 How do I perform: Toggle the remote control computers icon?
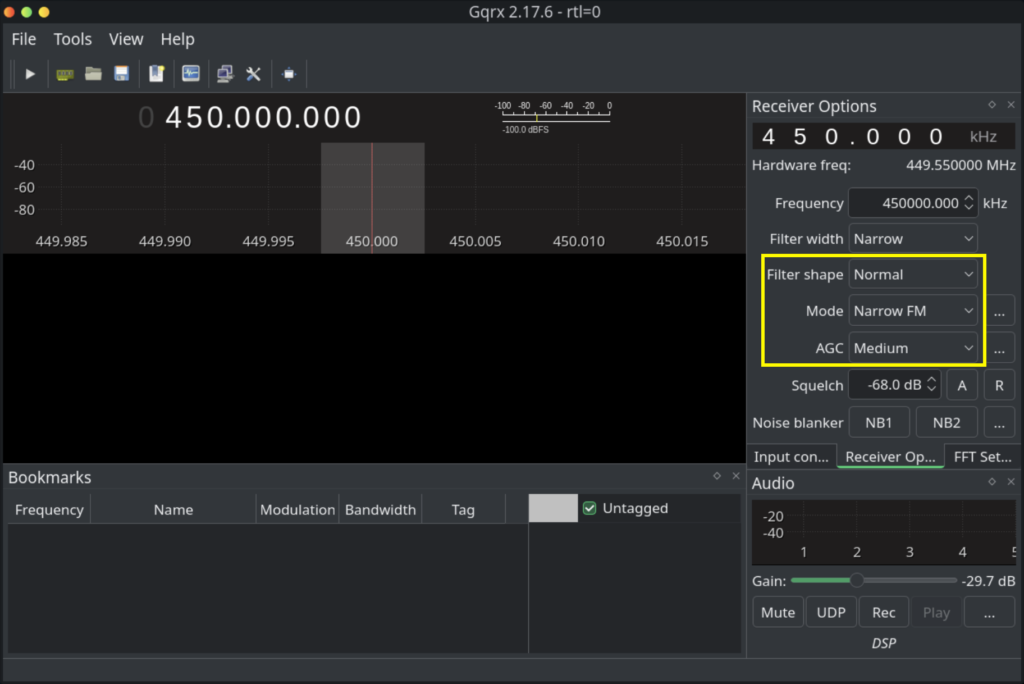[x=225, y=74]
